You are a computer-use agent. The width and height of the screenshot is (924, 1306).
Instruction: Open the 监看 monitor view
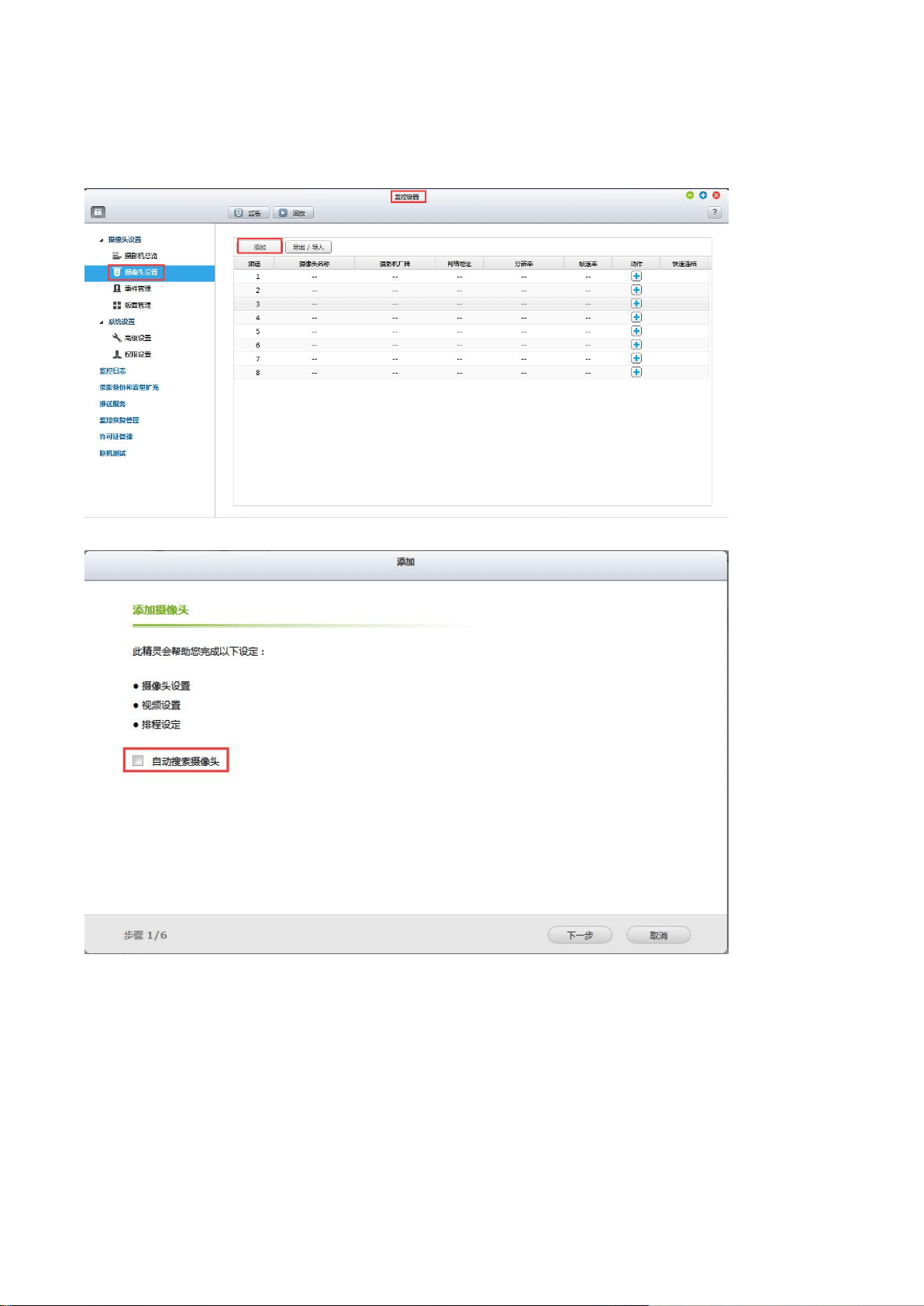point(249,213)
